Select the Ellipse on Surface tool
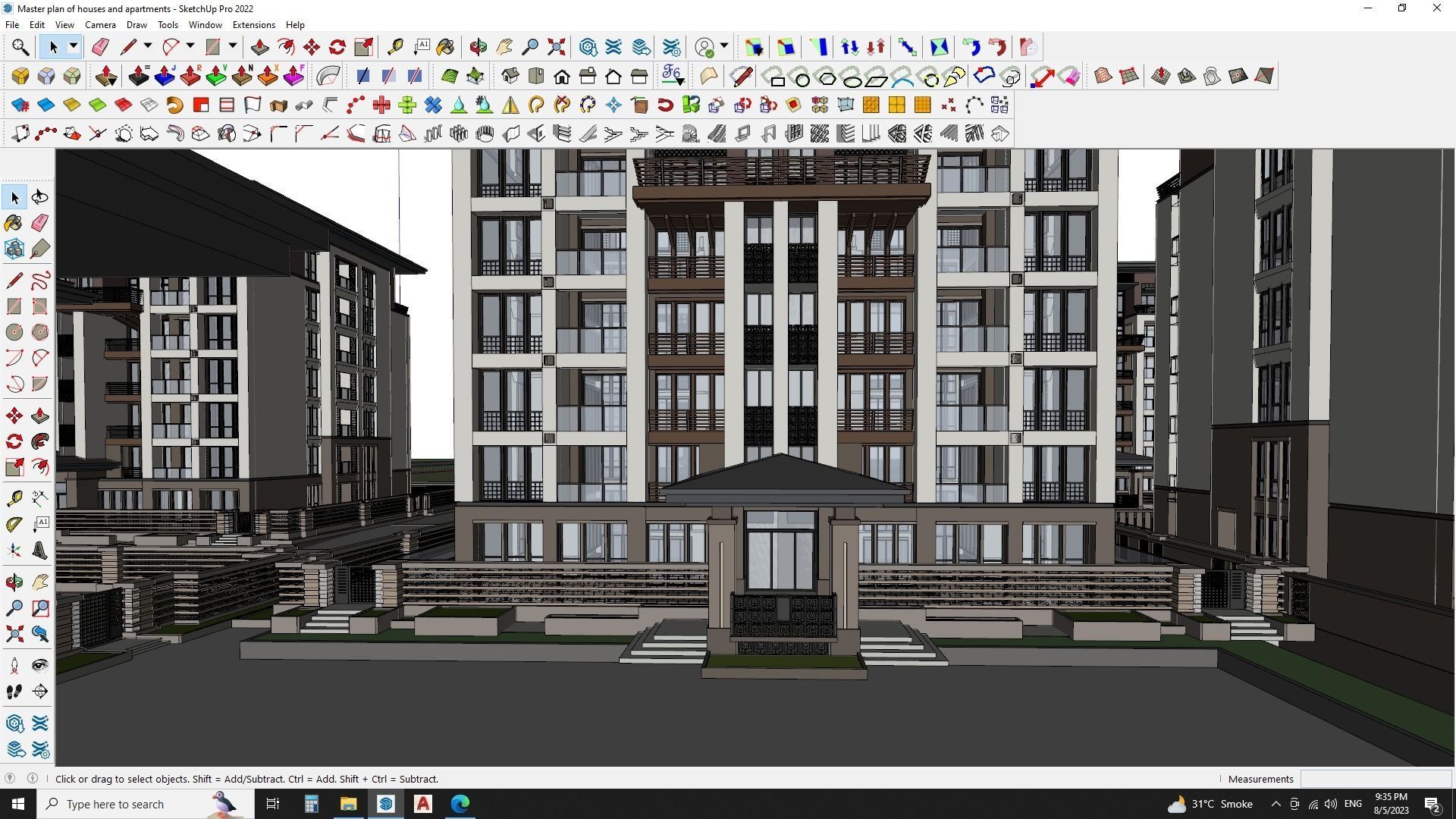 [853, 77]
